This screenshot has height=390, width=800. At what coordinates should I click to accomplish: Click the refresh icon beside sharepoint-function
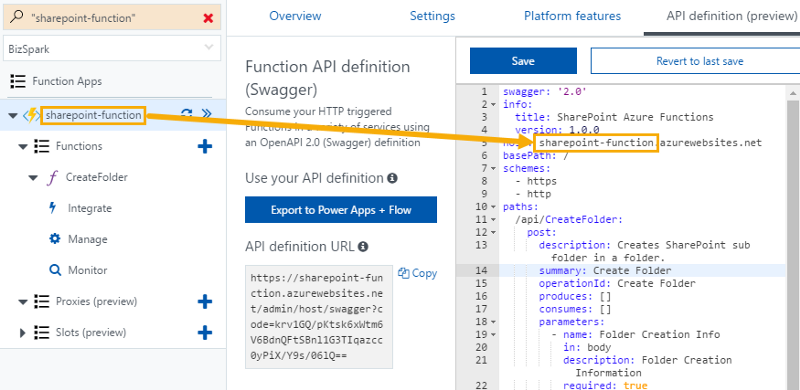click(186, 114)
